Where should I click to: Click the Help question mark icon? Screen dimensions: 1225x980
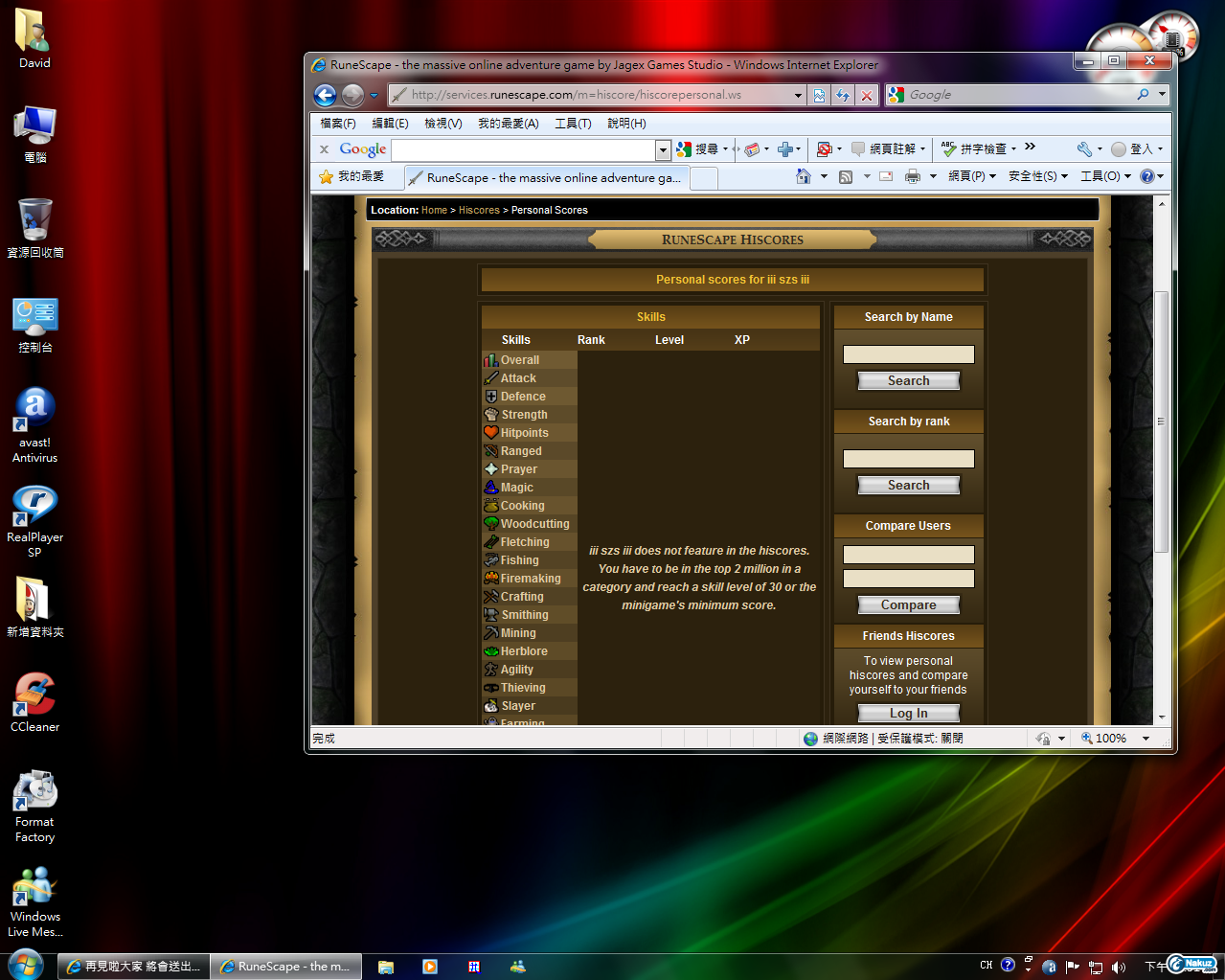pos(1146,176)
